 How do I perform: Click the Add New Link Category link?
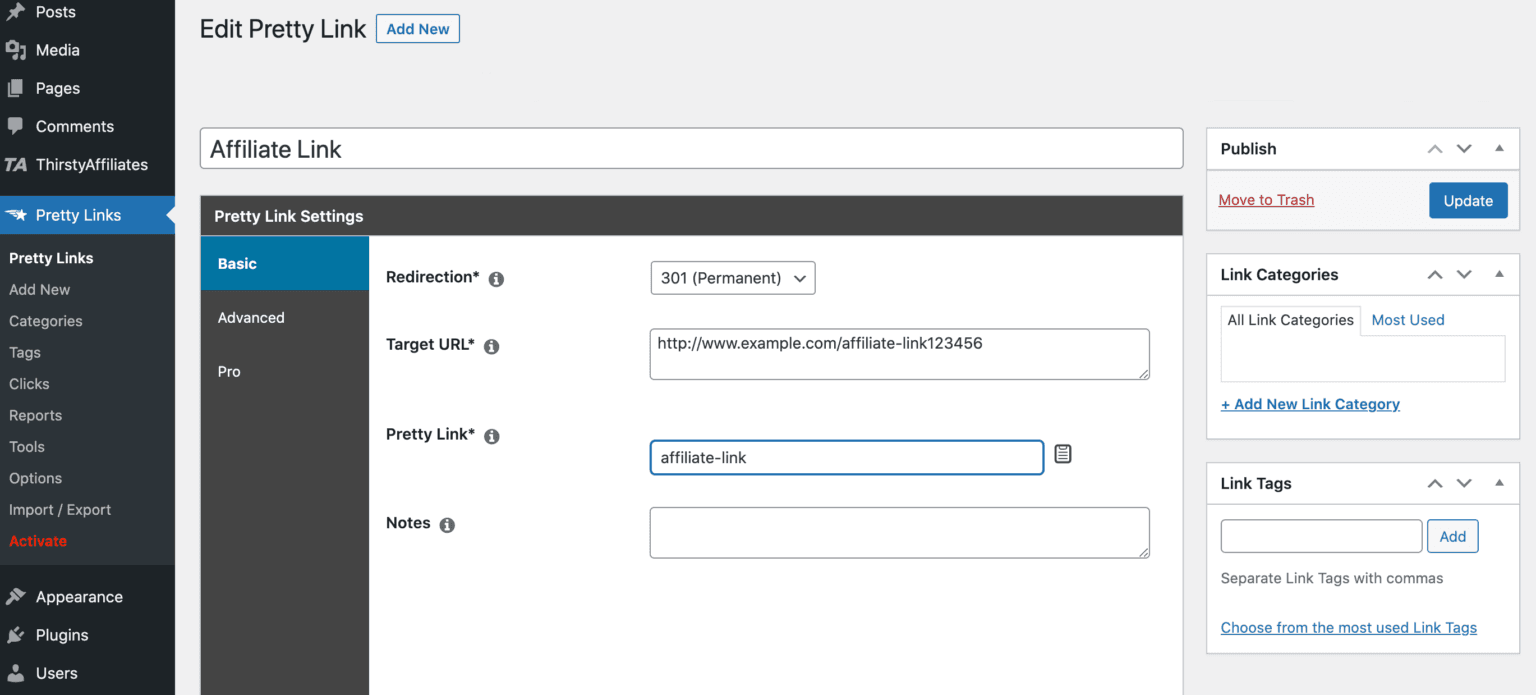point(1310,404)
